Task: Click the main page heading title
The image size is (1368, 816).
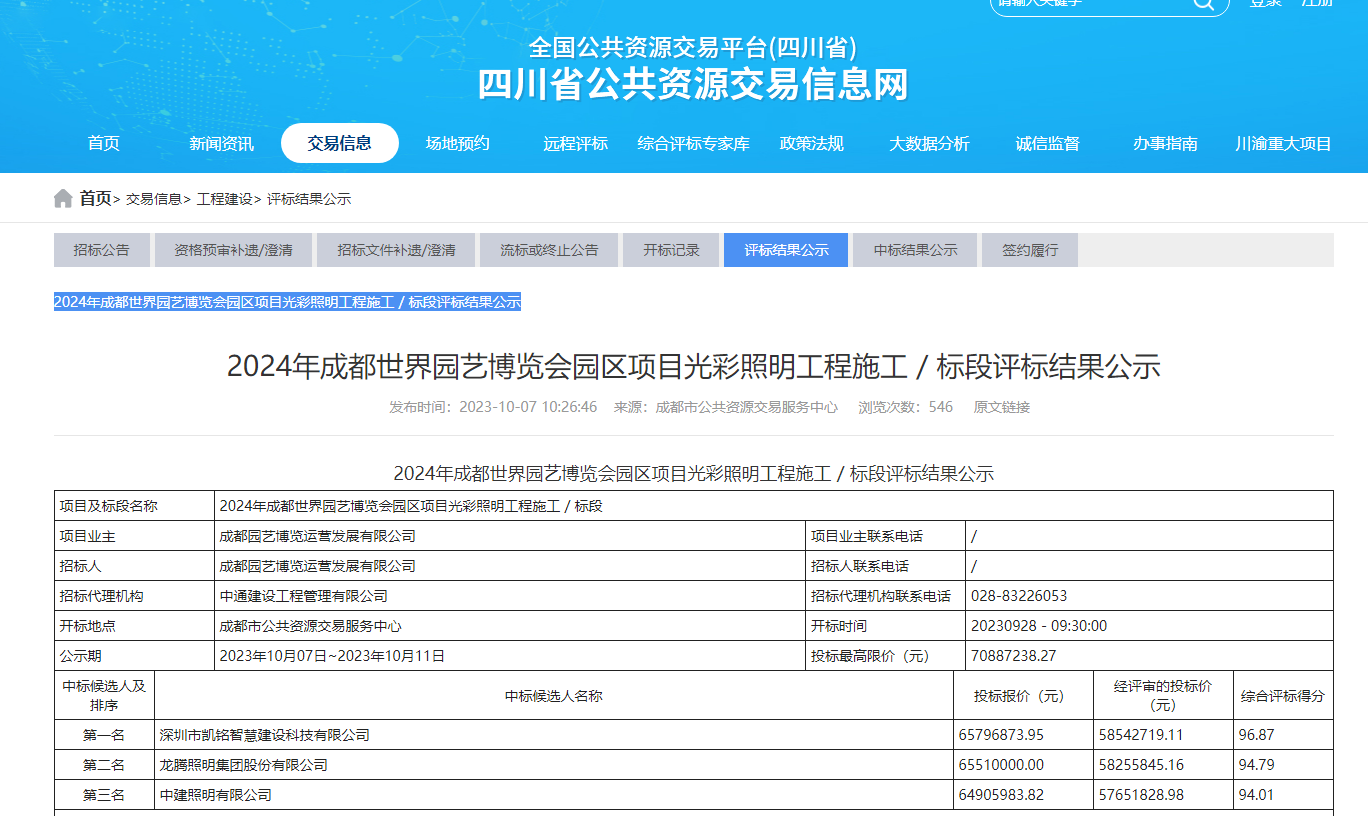Action: 693,366
